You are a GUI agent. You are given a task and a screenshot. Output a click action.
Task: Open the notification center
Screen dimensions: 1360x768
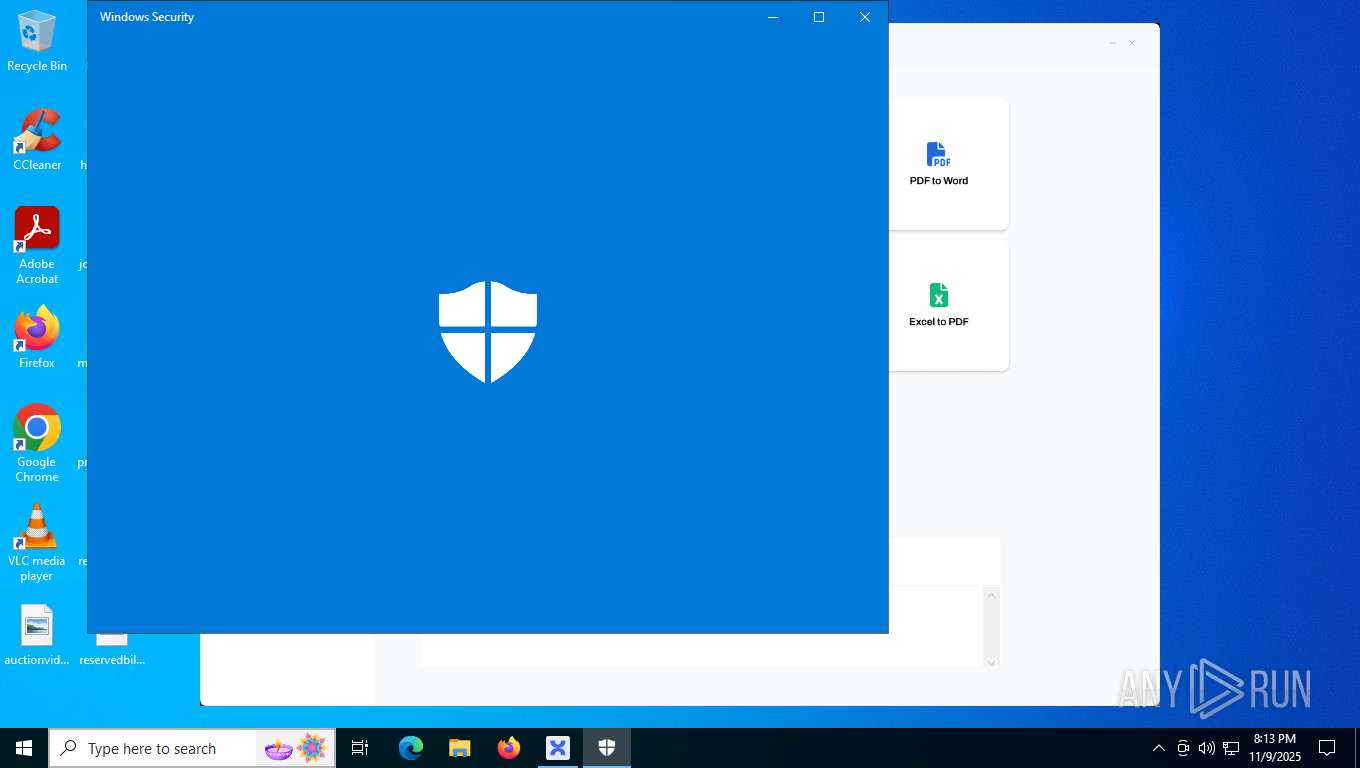[1327, 748]
